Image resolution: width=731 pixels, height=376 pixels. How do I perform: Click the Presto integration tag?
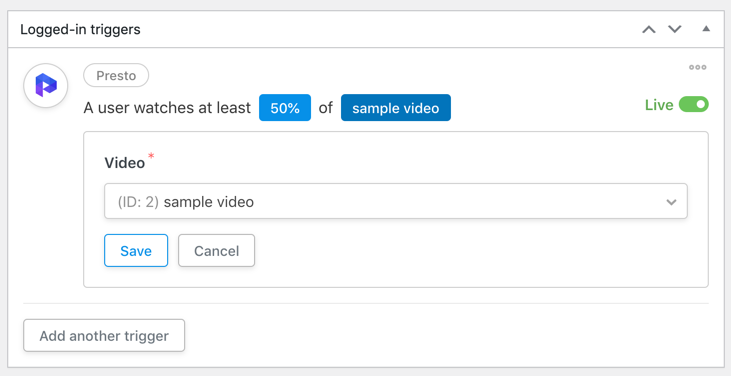[116, 75]
